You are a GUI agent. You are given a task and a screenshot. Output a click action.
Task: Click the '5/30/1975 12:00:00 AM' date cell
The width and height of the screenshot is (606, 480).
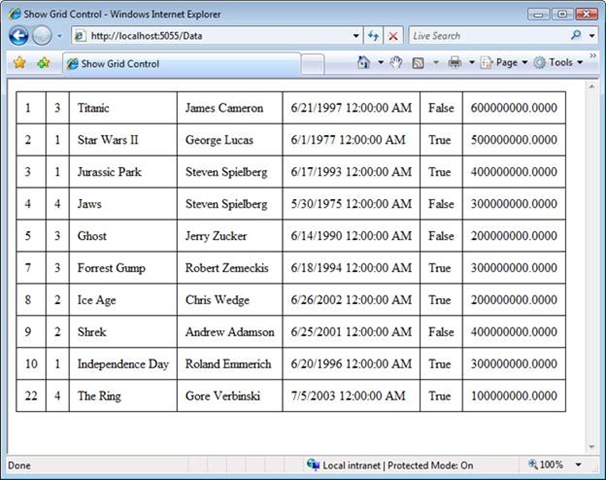pos(351,204)
